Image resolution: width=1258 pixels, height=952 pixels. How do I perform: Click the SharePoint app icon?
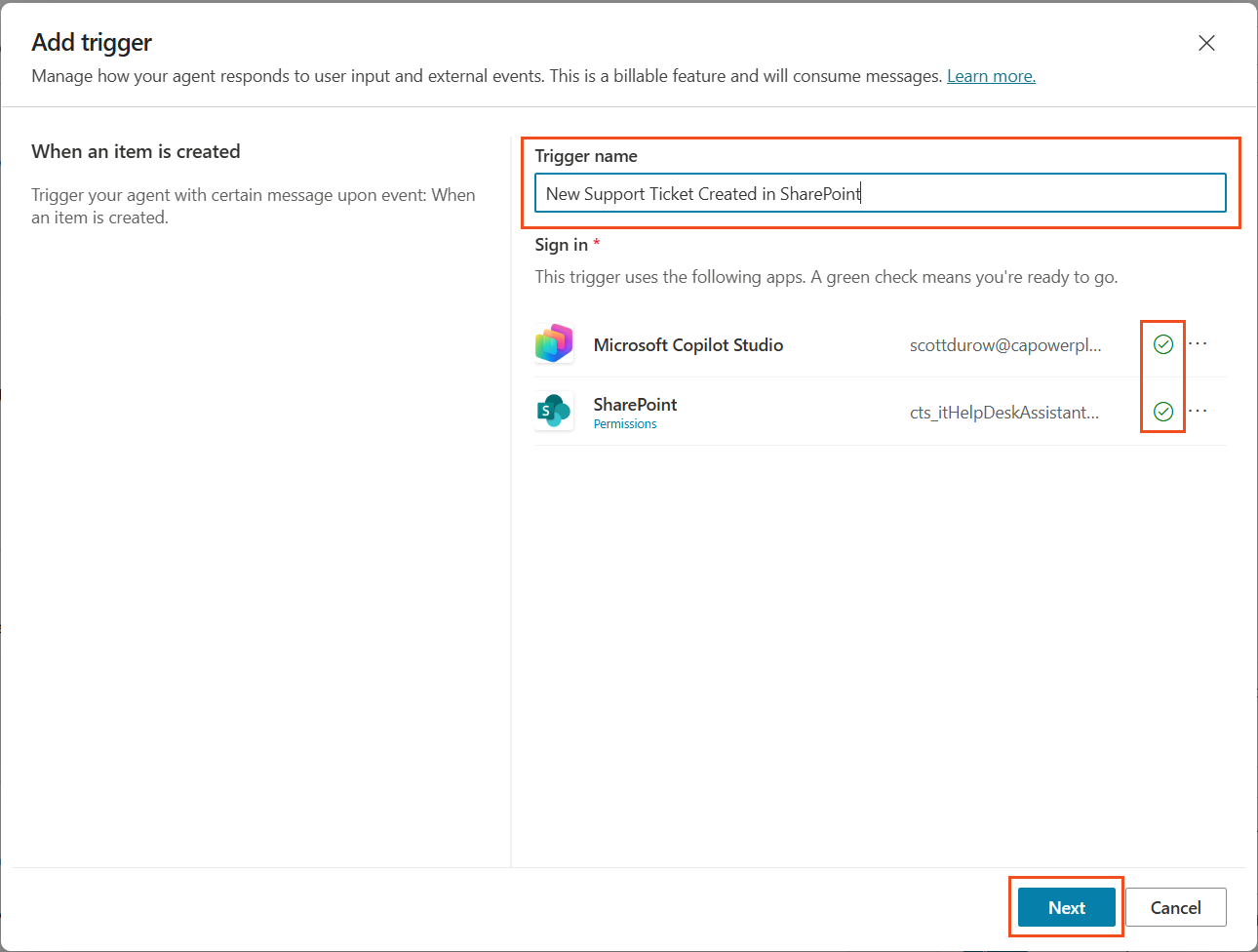click(x=554, y=411)
